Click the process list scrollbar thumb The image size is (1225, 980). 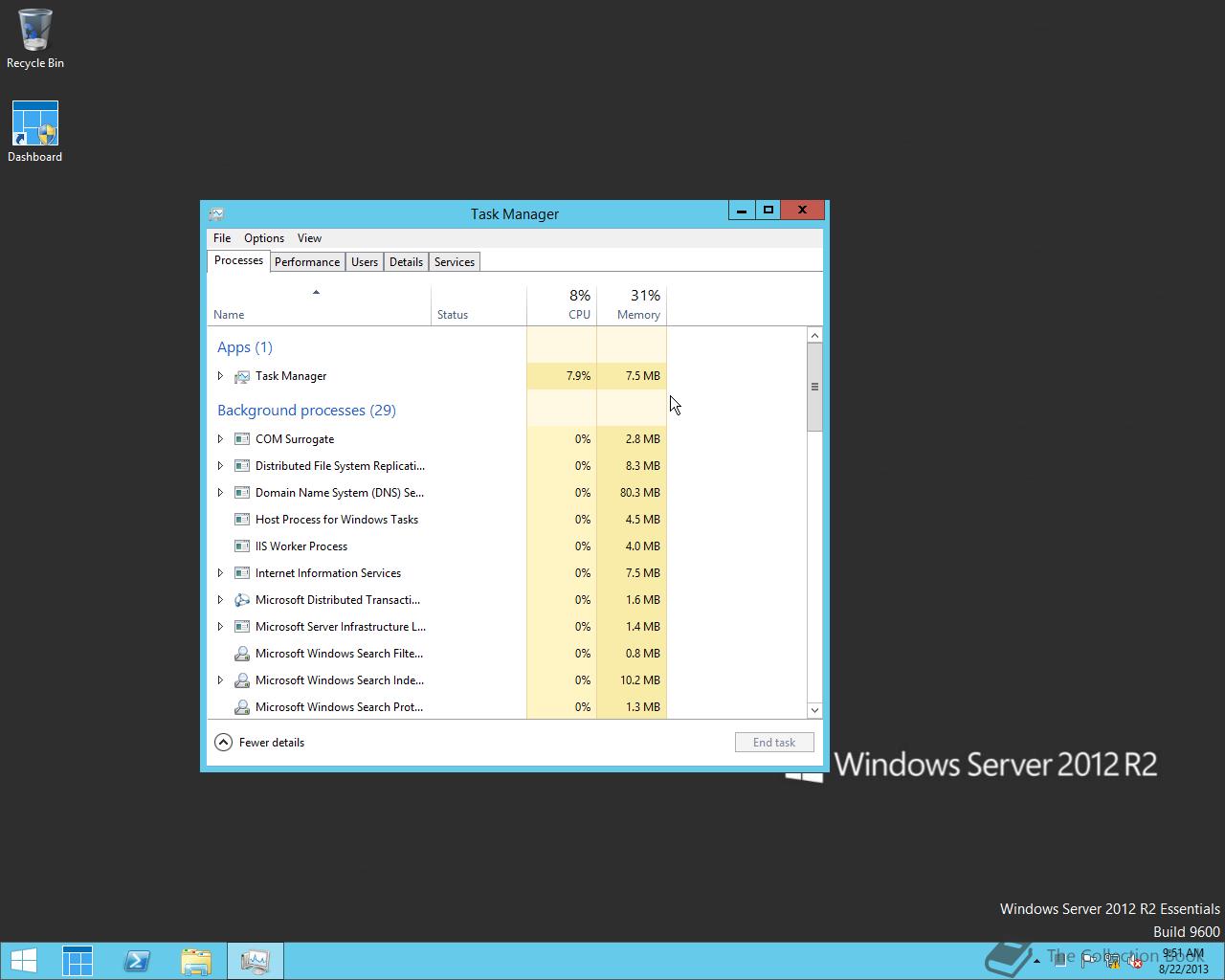click(x=814, y=387)
